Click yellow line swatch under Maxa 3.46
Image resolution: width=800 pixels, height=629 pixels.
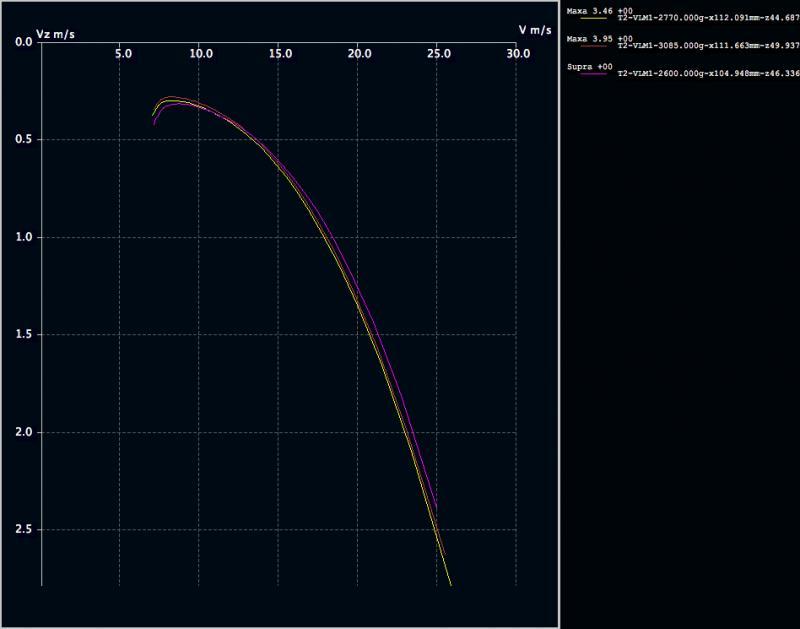coord(591,18)
